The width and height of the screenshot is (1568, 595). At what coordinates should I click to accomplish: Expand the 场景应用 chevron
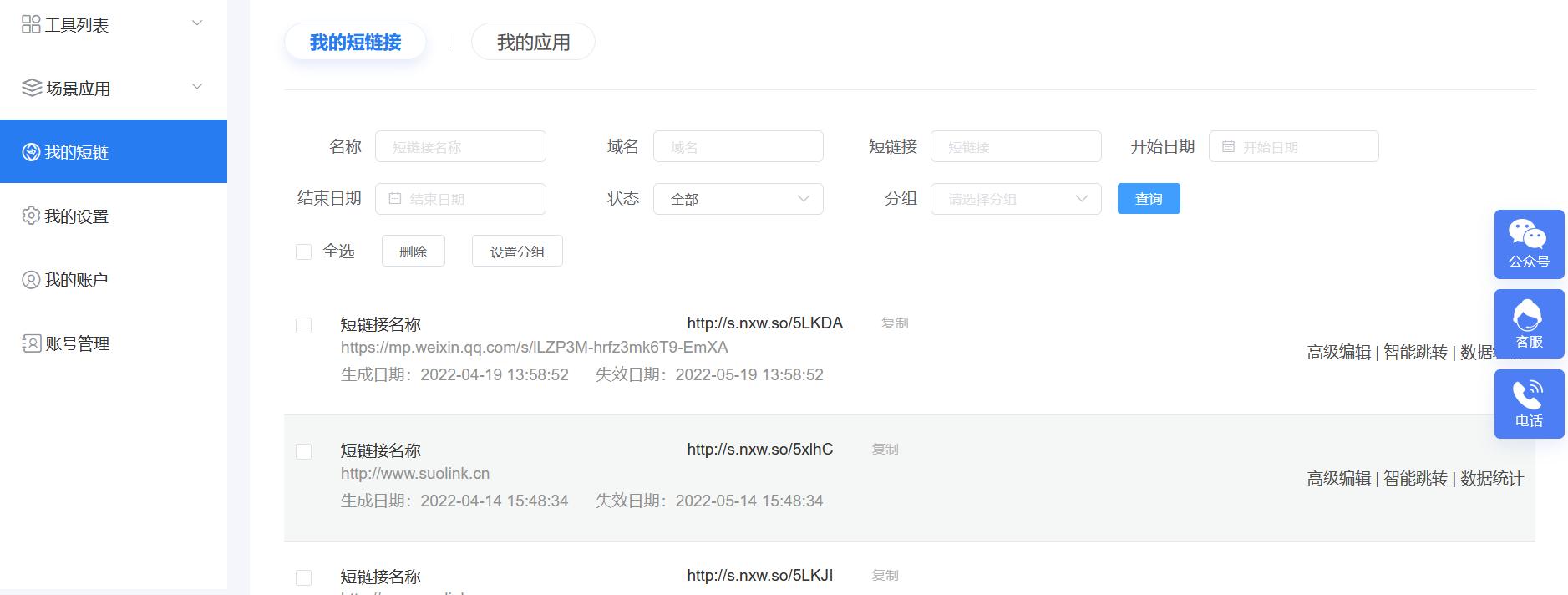click(x=197, y=86)
